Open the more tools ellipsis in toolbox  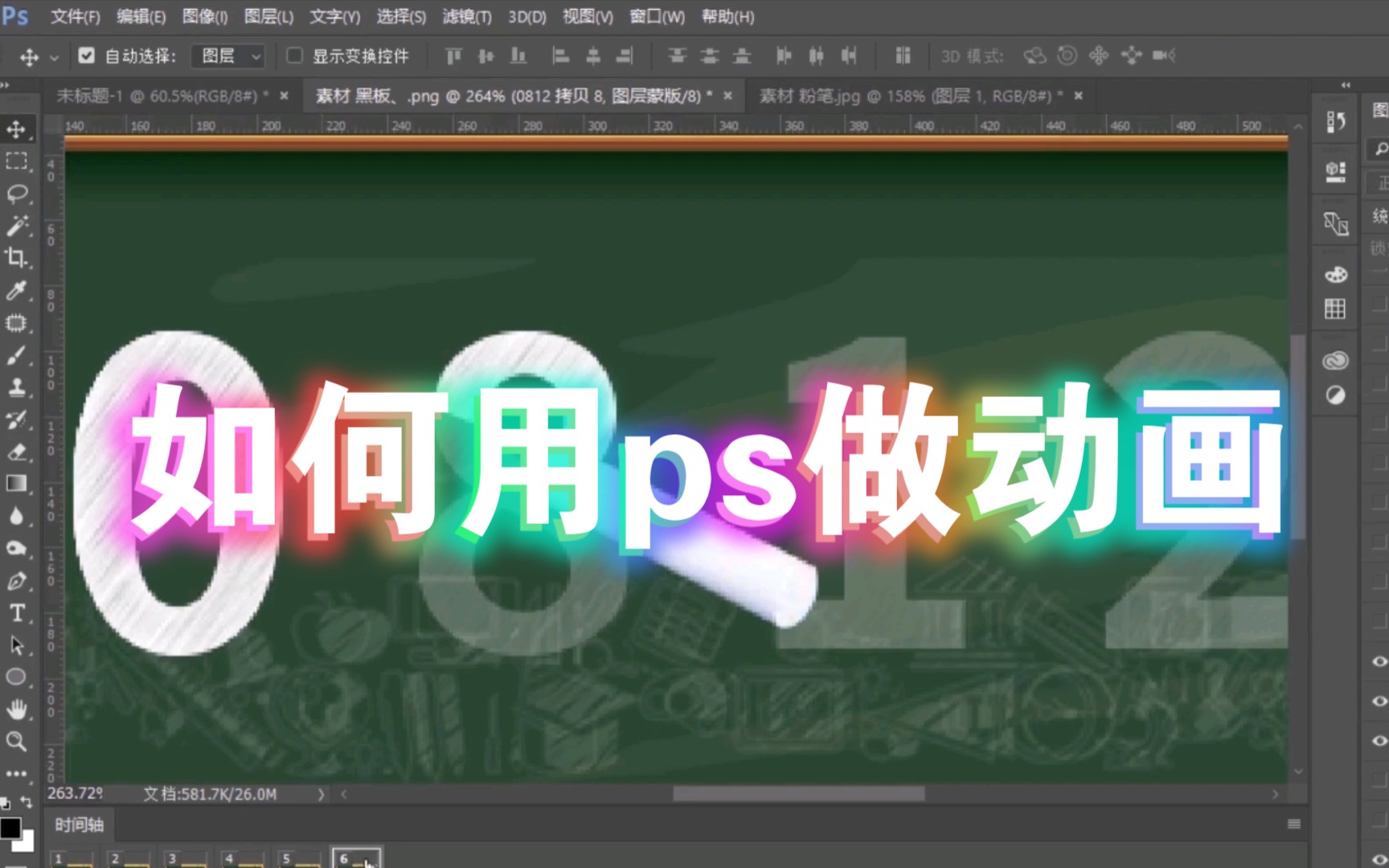(16, 774)
